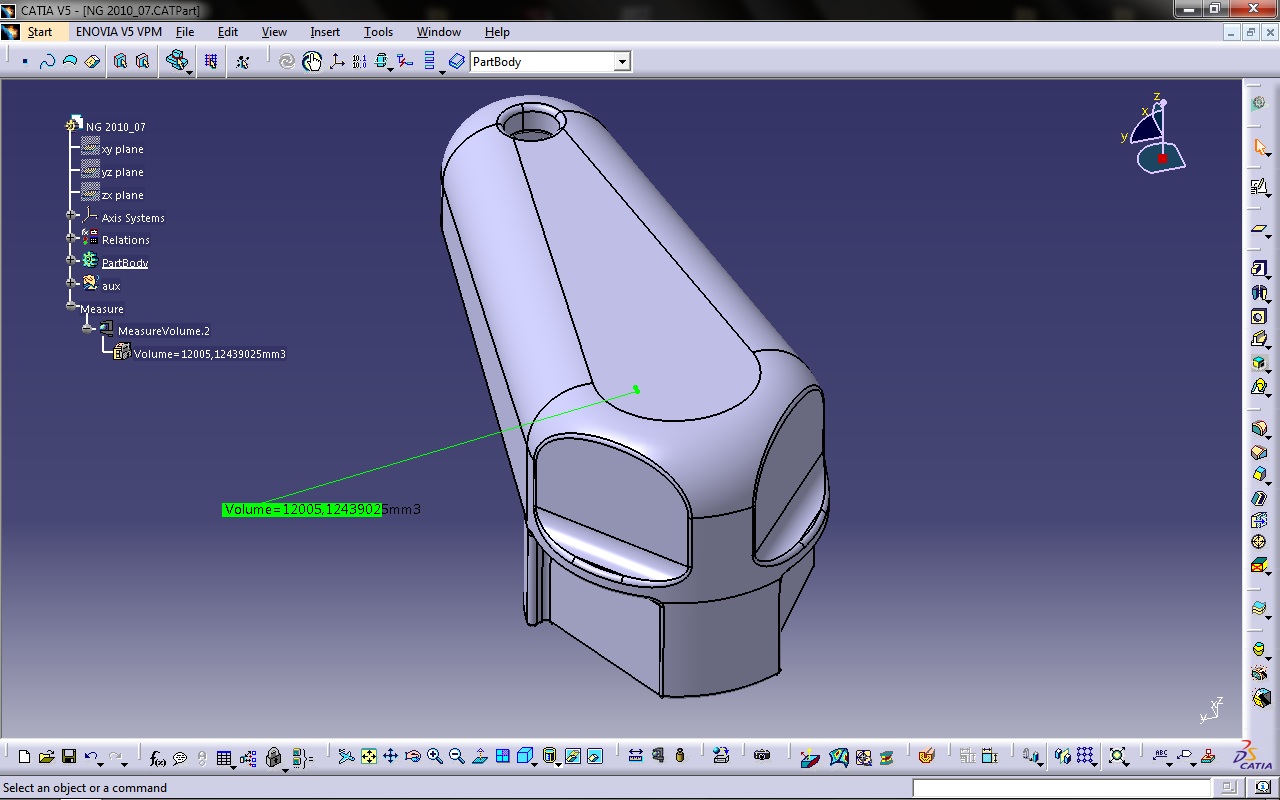Fit All In view

click(x=369, y=757)
